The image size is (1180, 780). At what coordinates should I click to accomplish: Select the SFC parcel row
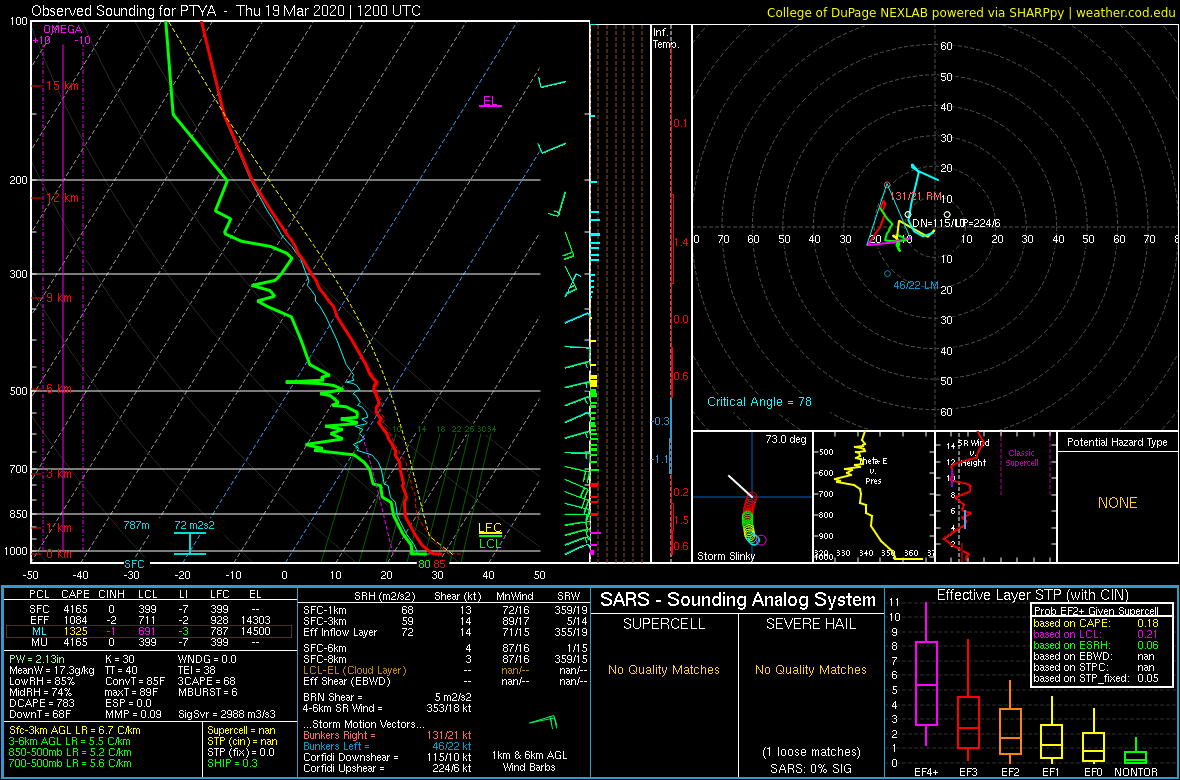coord(149,608)
